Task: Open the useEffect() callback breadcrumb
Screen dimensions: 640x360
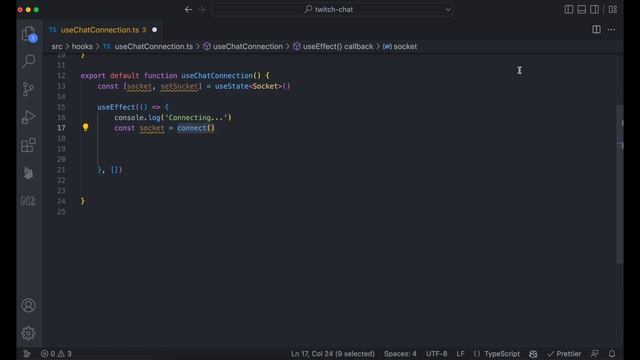Action: point(333,47)
